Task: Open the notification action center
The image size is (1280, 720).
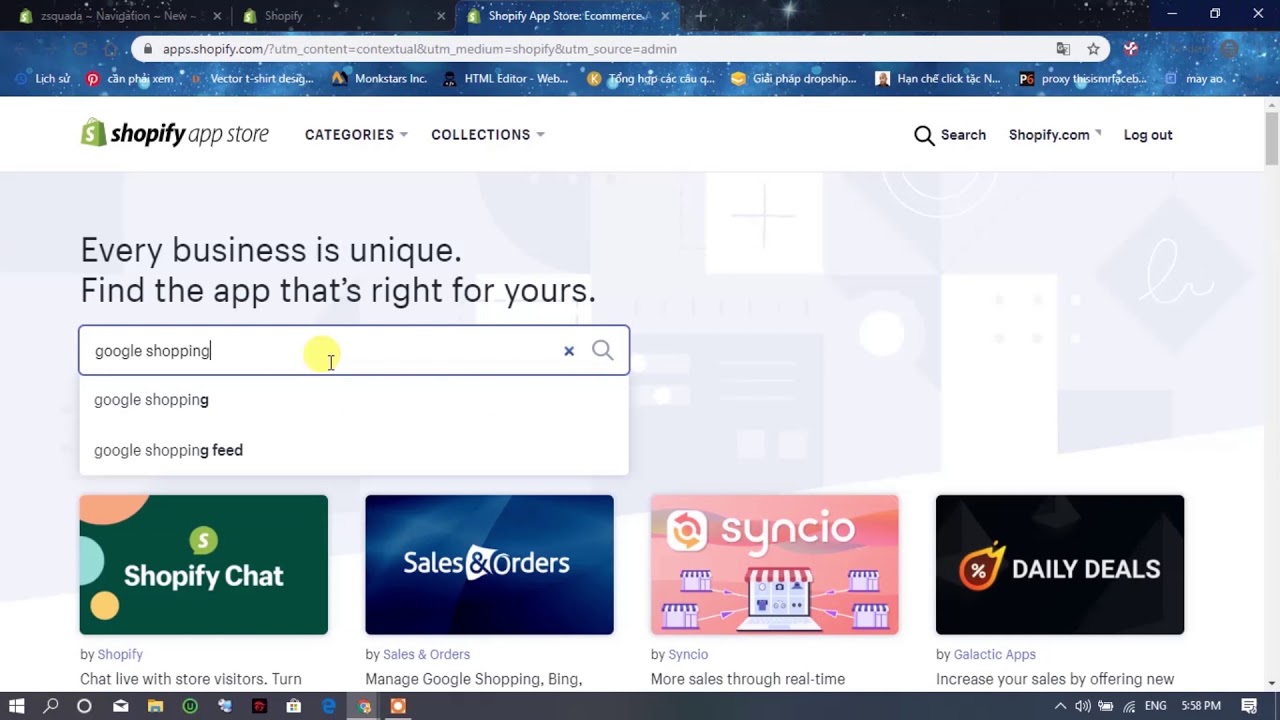Action: 1248,706
